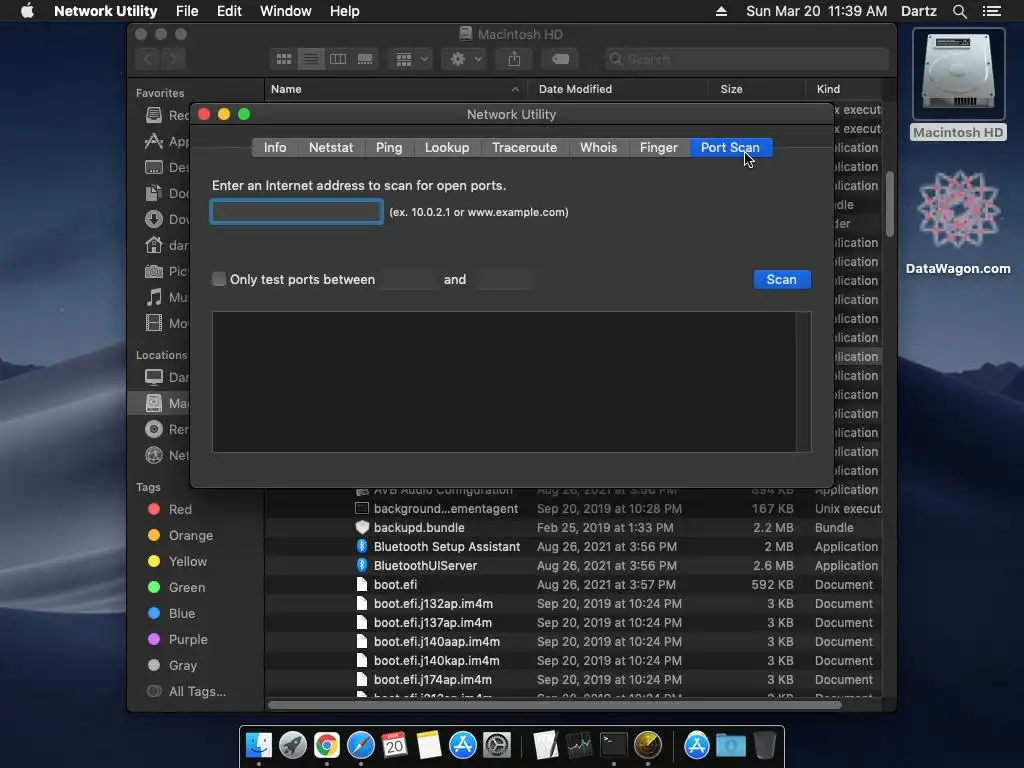The height and width of the screenshot is (768, 1024).
Task: Click the Music note icon in Finder sidebar
Action: click(x=153, y=298)
